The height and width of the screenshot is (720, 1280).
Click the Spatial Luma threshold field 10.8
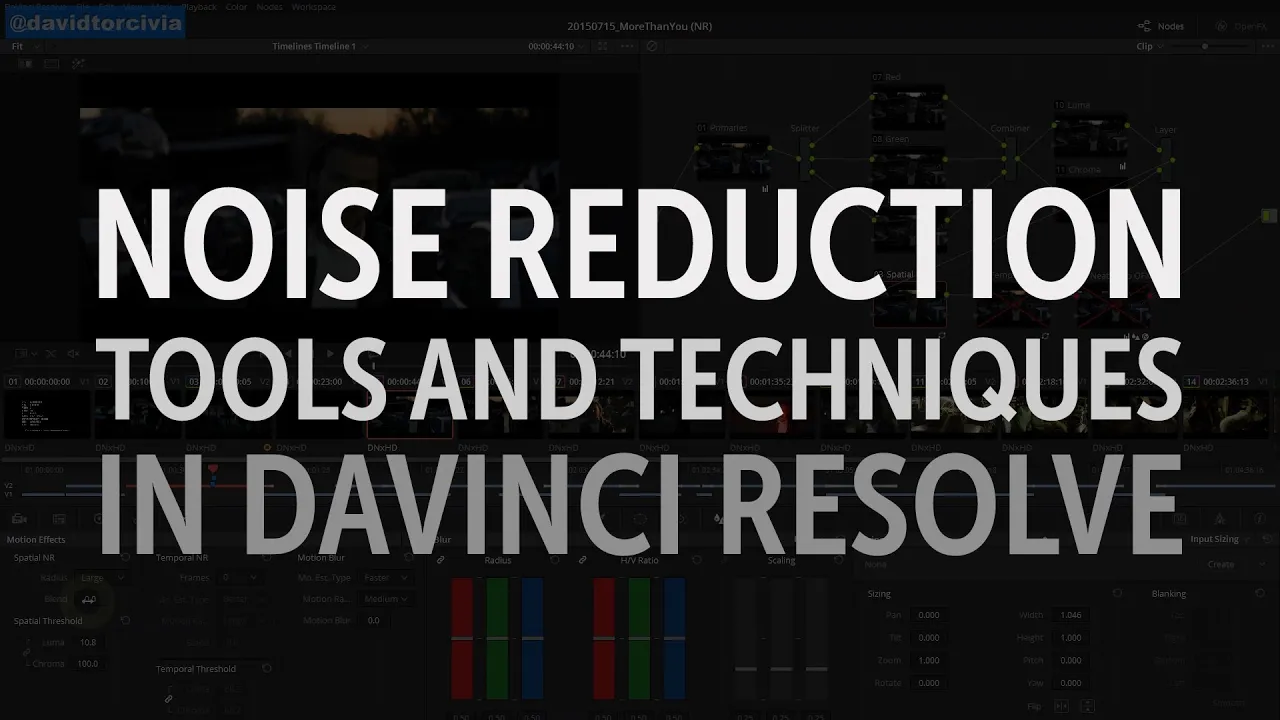coord(89,642)
